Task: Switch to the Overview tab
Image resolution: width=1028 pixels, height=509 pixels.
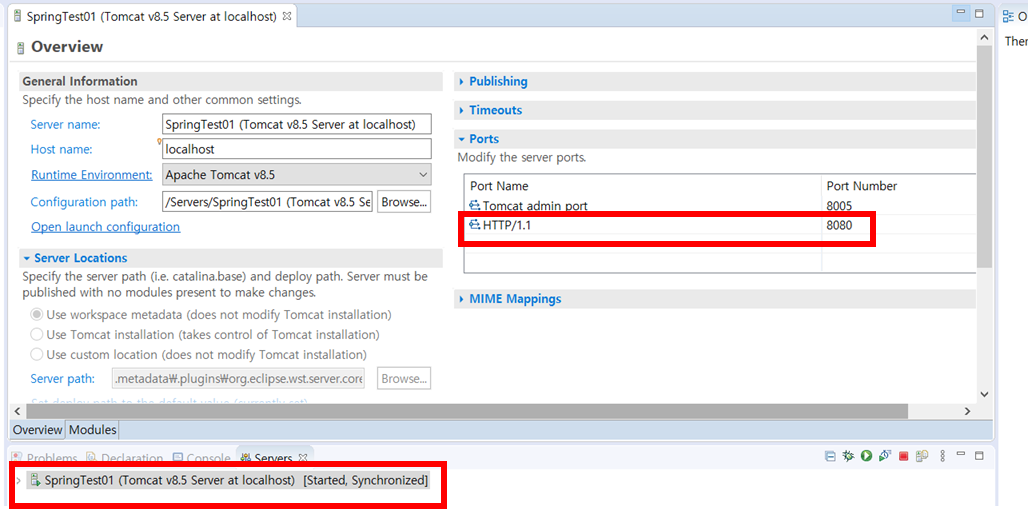Action: click(x=37, y=430)
